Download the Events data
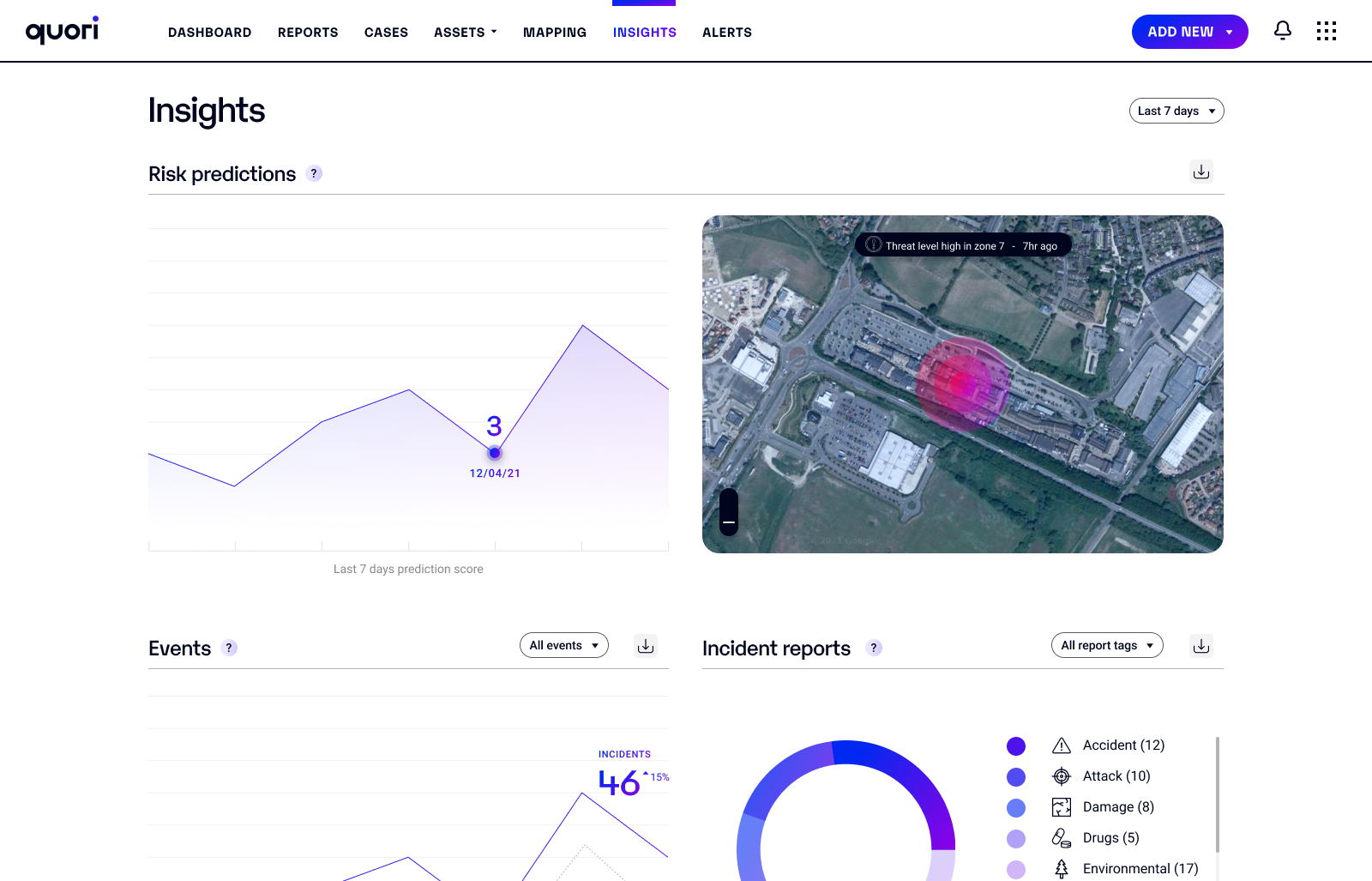The width and height of the screenshot is (1372, 881). pos(646,646)
